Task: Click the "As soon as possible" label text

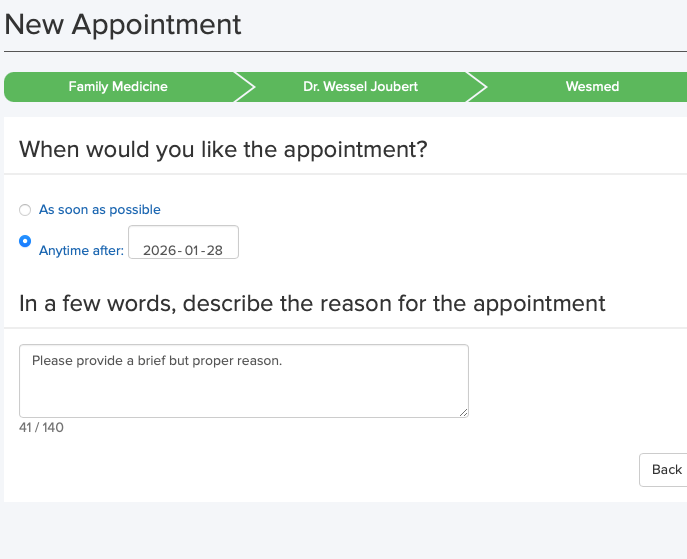Action: (x=99, y=210)
